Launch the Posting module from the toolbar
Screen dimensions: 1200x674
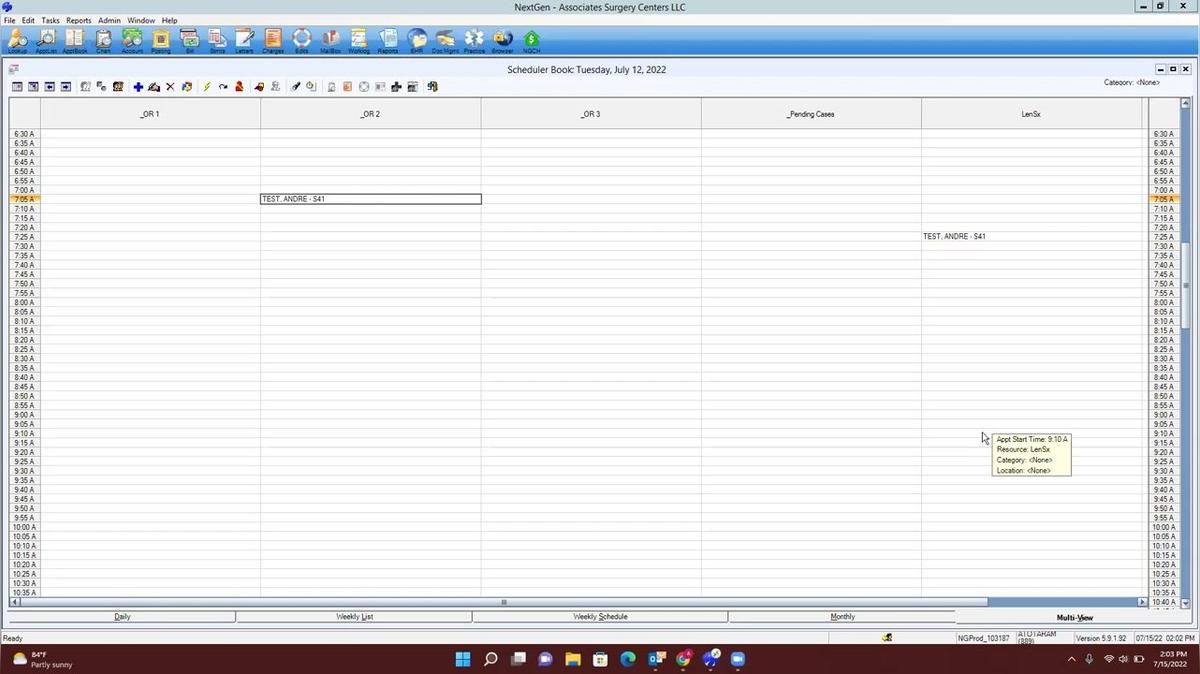(161, 40)
